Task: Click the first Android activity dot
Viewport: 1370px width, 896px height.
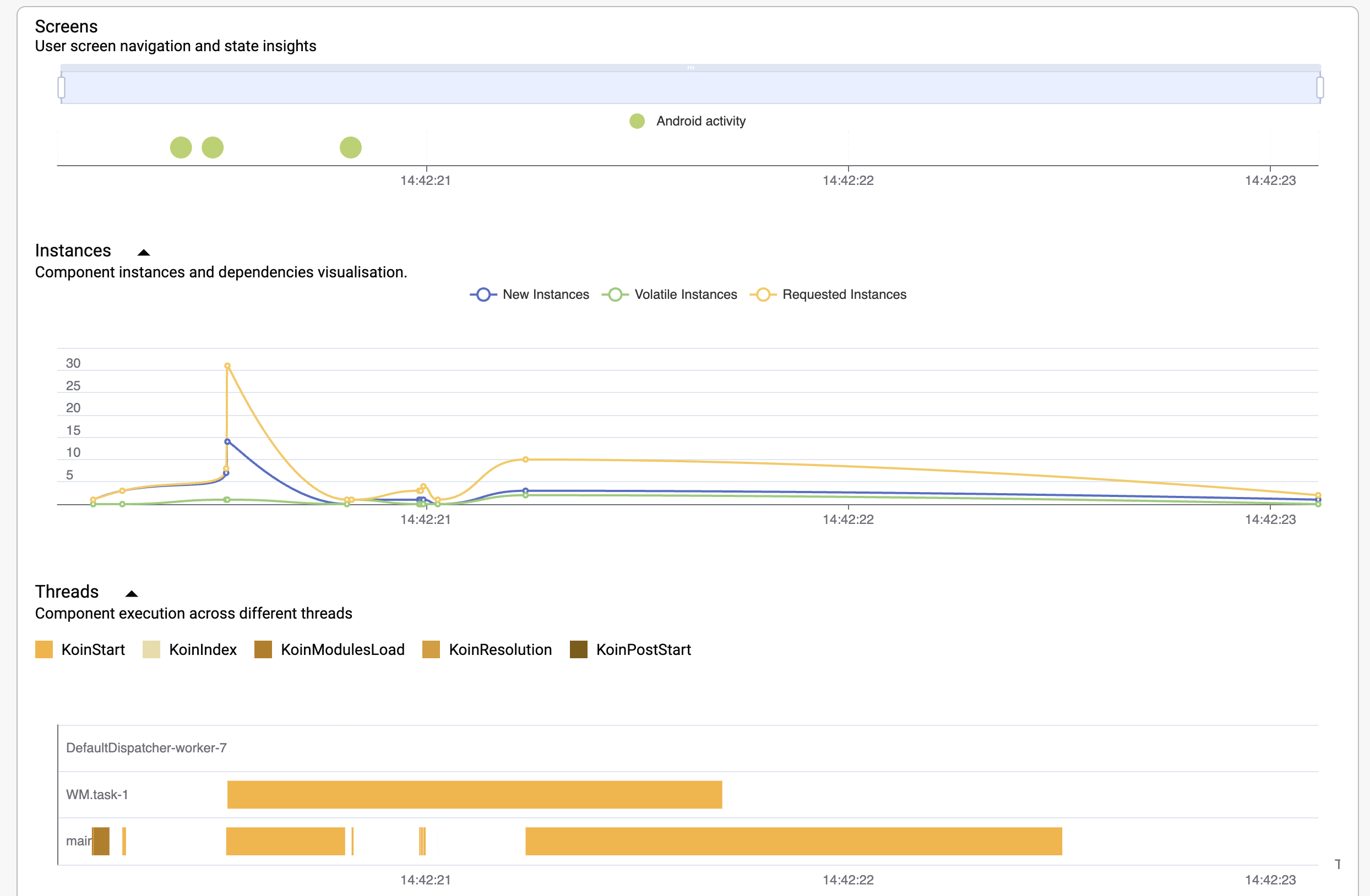Action: click(x=181, y=147)
